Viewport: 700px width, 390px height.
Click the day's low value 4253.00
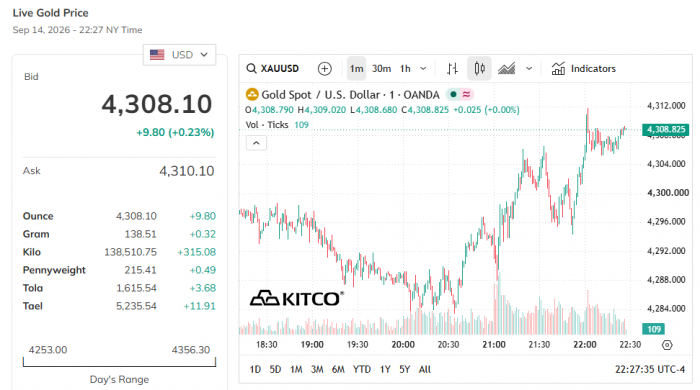tap(48, 350)
